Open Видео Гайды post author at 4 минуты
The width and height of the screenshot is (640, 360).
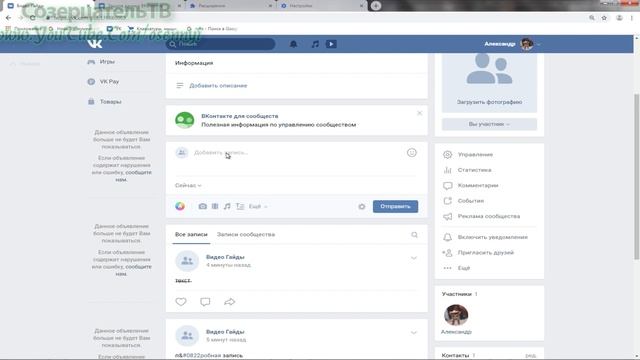pos(225,257)
